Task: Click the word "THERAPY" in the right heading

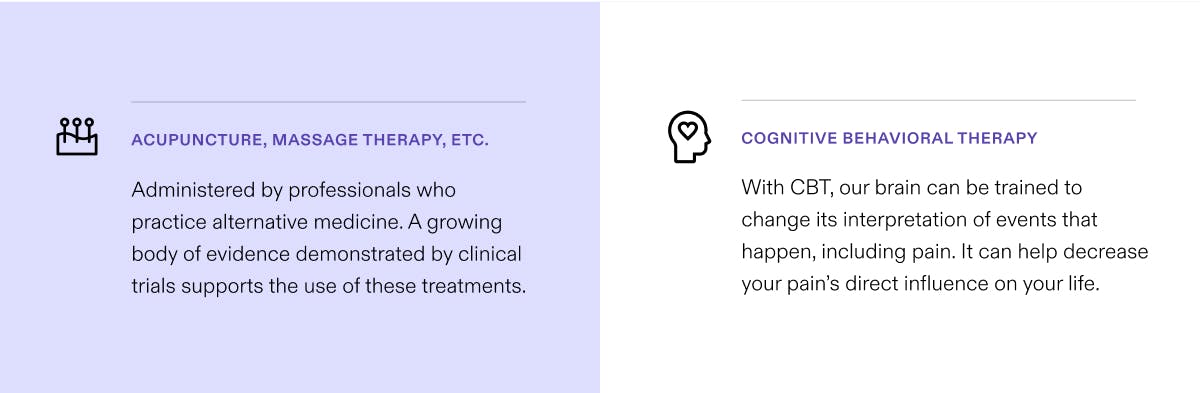Action: tap(1000, 138)
